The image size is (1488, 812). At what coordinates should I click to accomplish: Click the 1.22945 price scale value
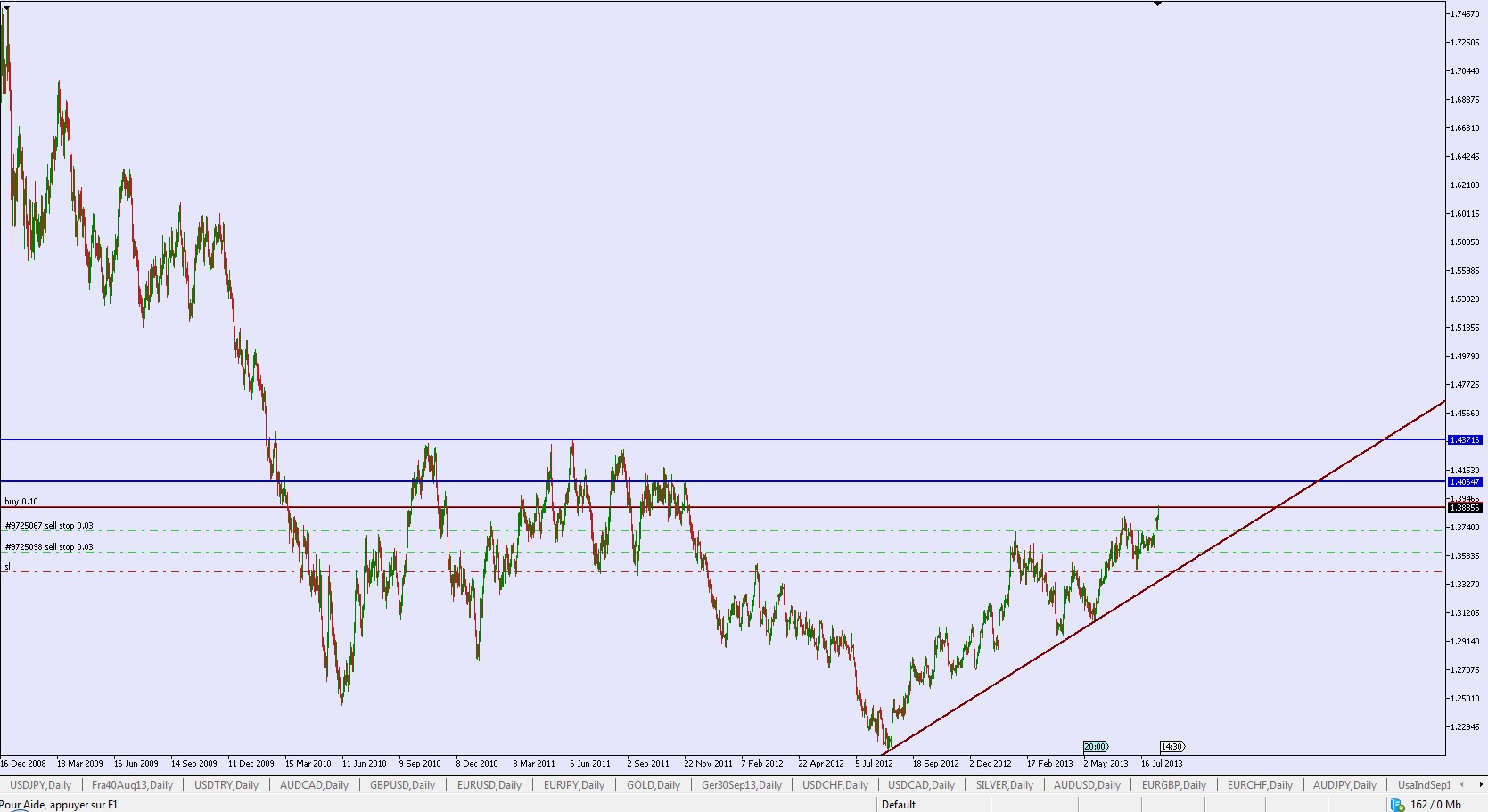coord(1465,727)
